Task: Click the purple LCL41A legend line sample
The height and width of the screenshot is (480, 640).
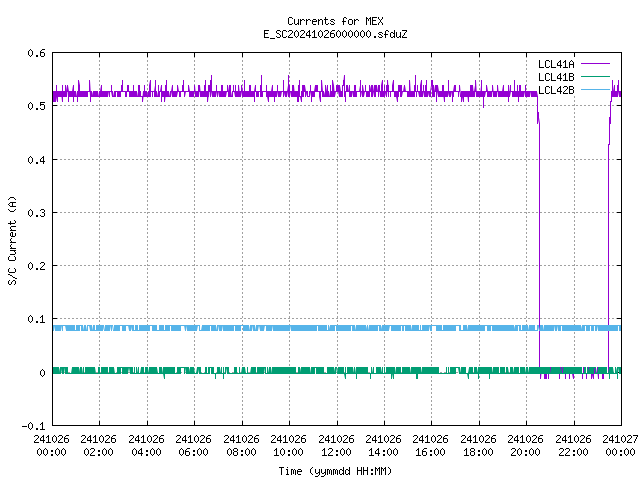Action: click(x=595, y=64)
